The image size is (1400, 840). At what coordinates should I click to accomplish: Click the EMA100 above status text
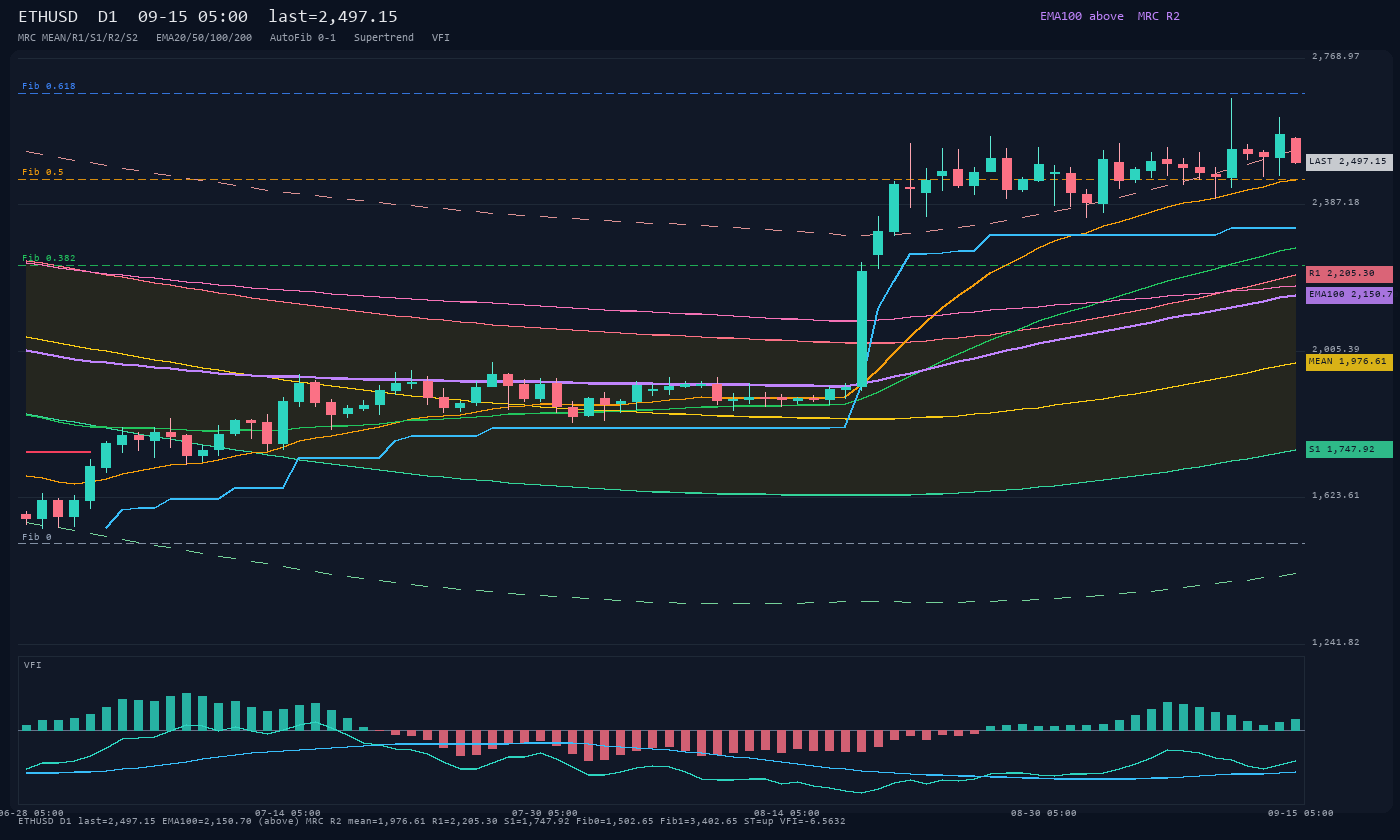click(x=1082, y=16)
